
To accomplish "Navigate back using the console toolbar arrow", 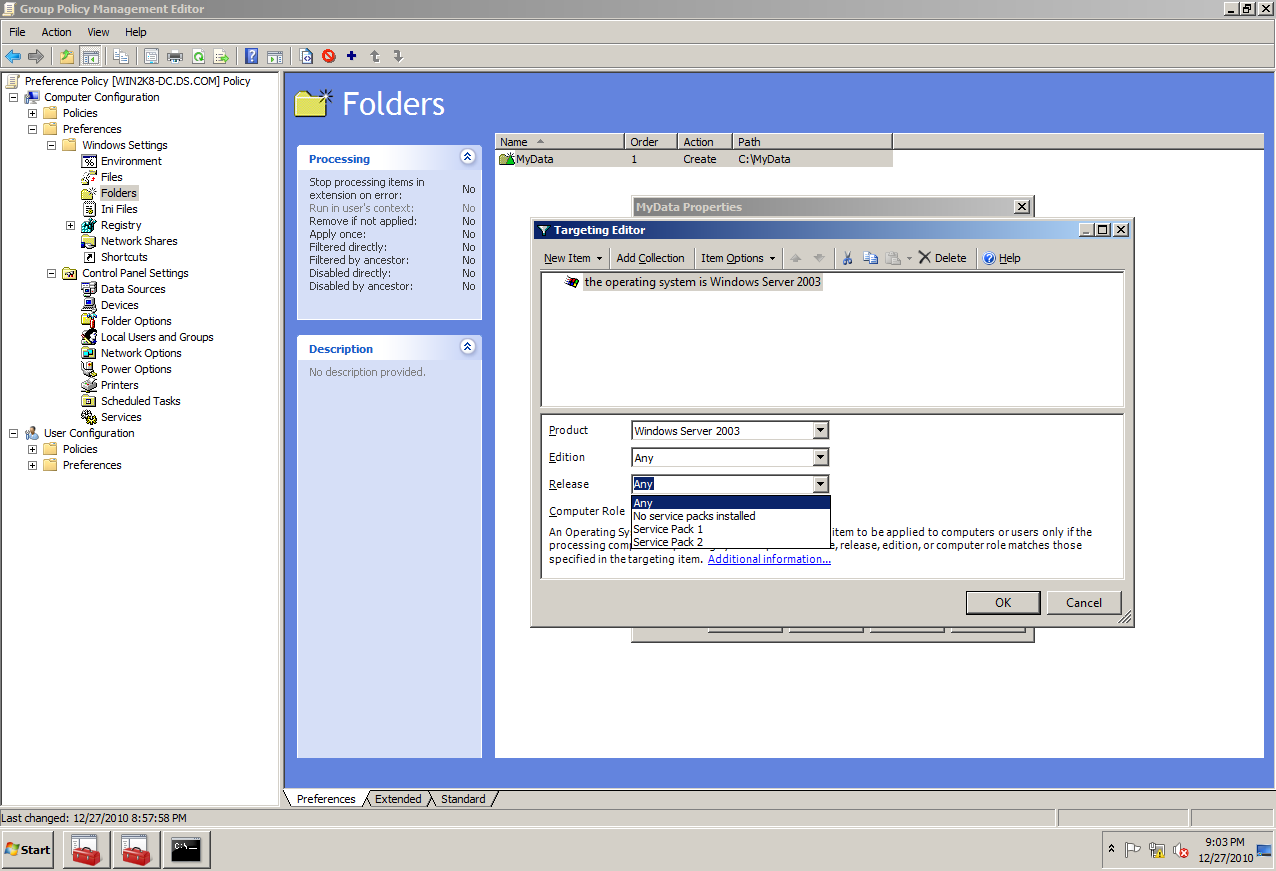I will [x=13, y=56].
